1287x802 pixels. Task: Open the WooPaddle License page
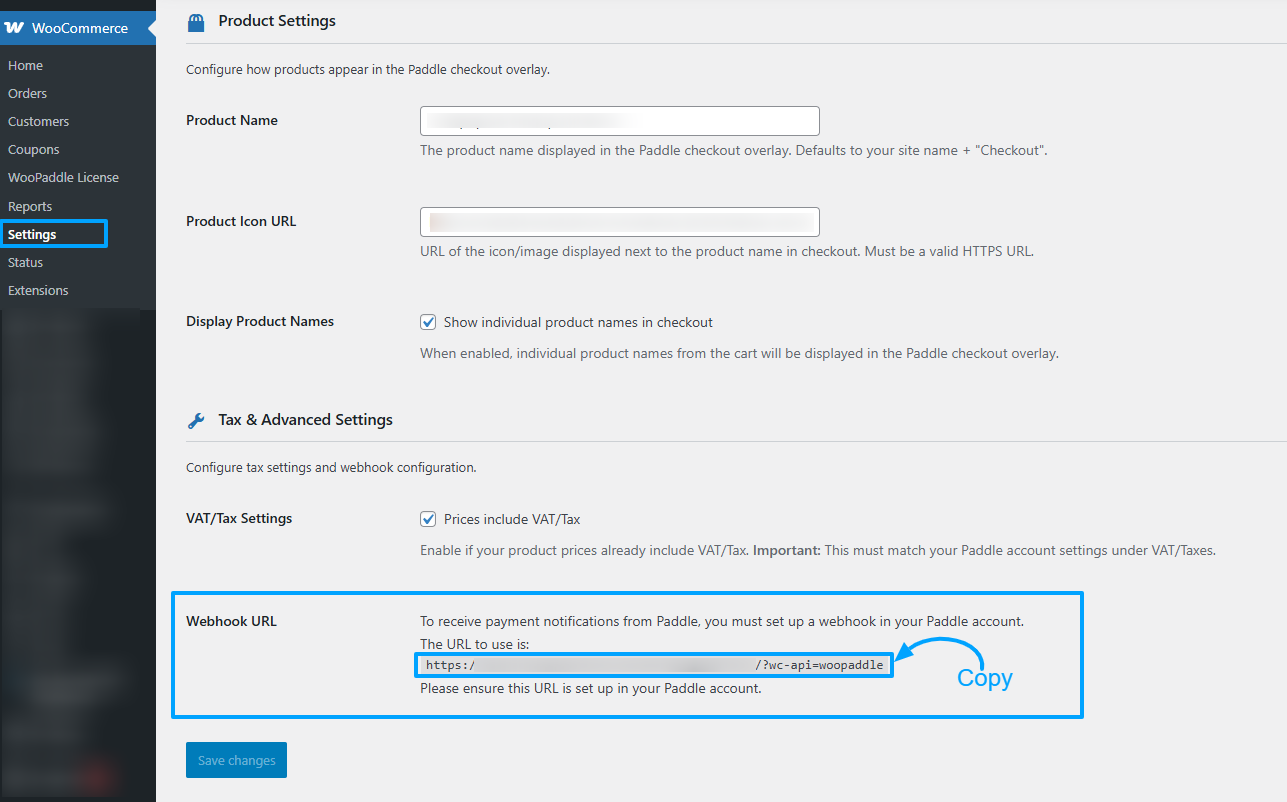(x=63, y=177)
